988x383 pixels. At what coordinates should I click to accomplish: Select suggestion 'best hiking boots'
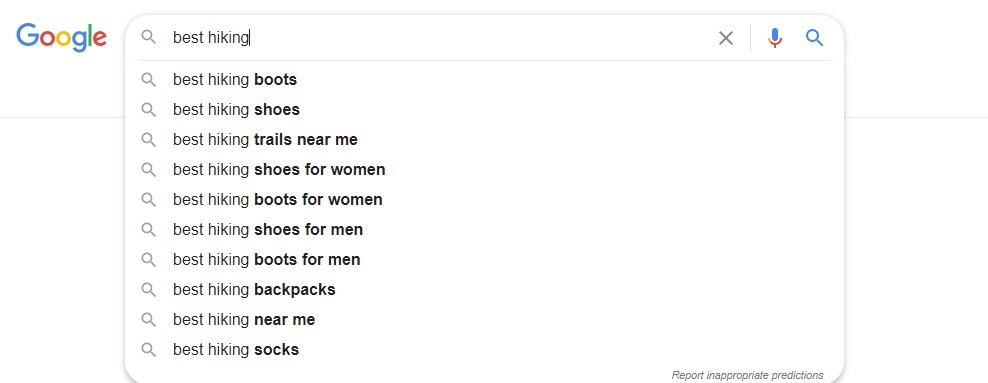[484, 80]
